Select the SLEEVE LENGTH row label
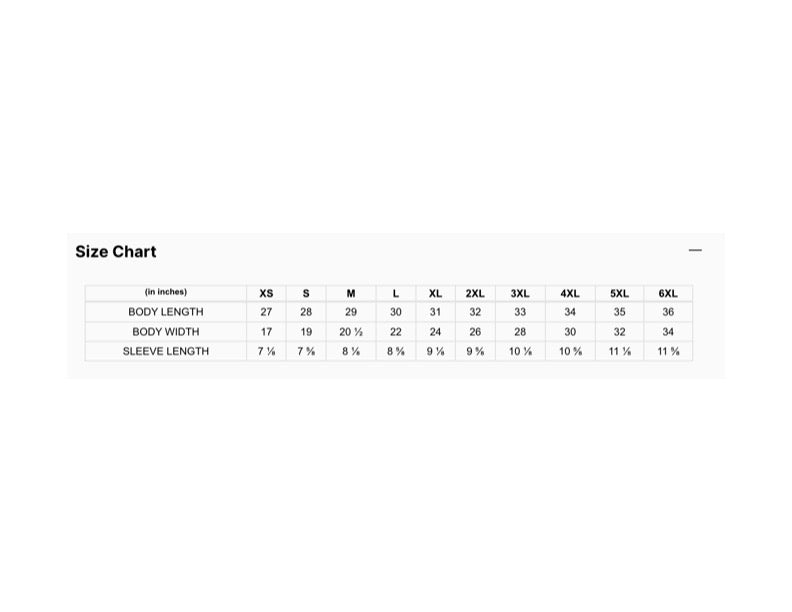792x612 pixels. tap(166, 351)
